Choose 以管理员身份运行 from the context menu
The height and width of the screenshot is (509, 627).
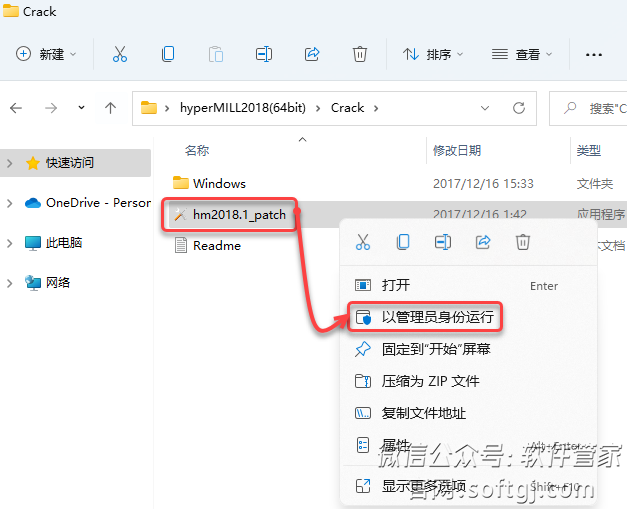pos(468,317)
